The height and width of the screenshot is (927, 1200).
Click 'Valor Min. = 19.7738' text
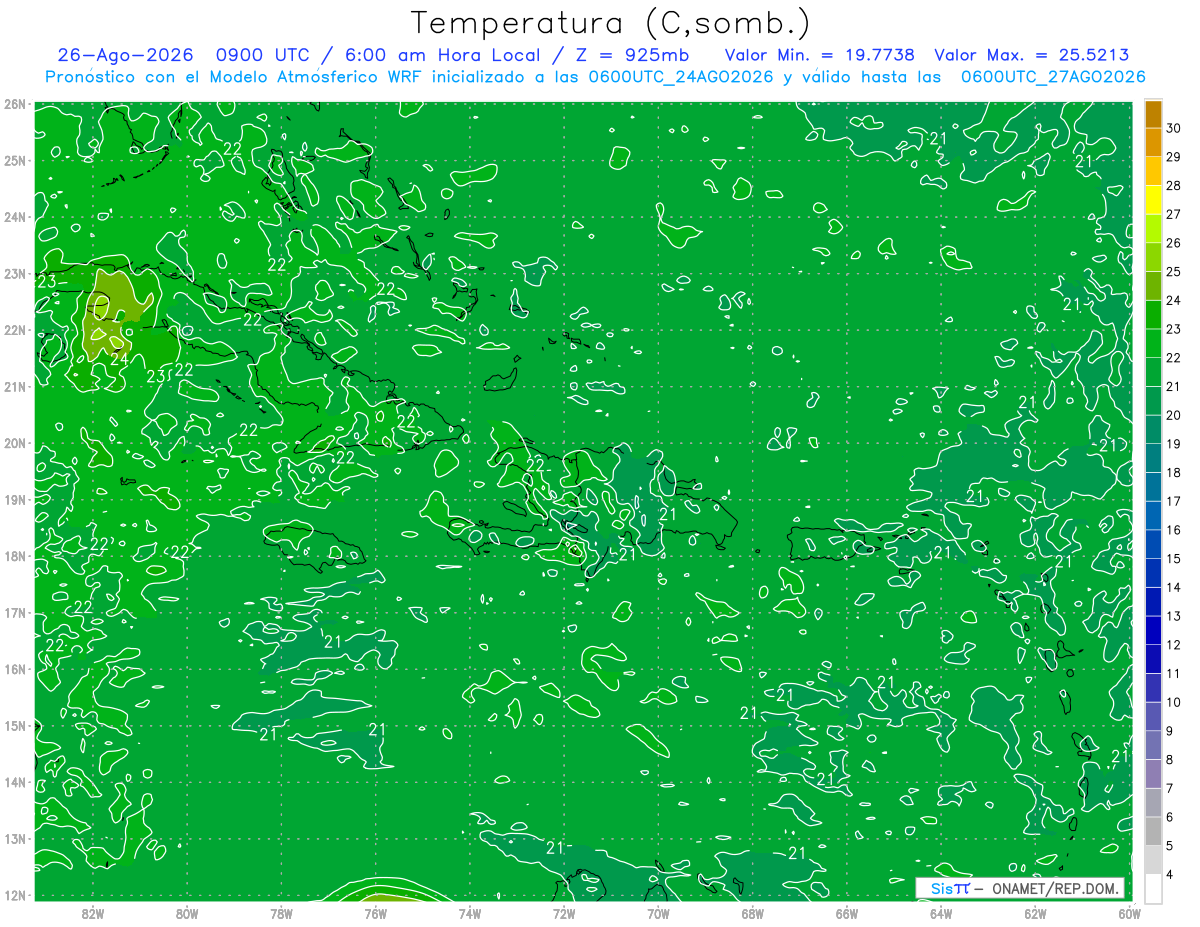click(x=820, y=55)
